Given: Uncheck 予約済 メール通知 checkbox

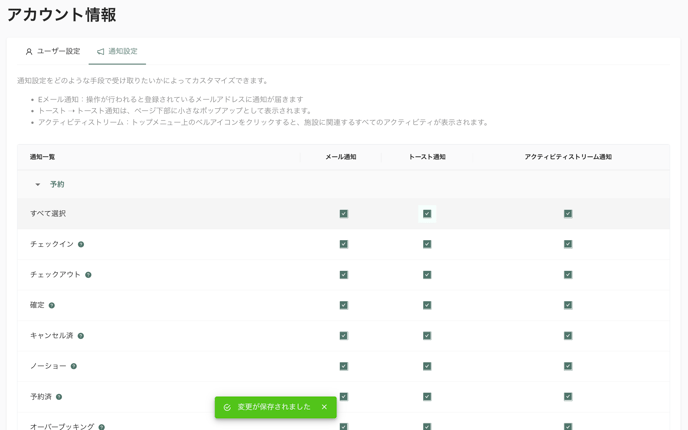Looking at the screenshot, I should pyautogui.click(x=344, y=397).
